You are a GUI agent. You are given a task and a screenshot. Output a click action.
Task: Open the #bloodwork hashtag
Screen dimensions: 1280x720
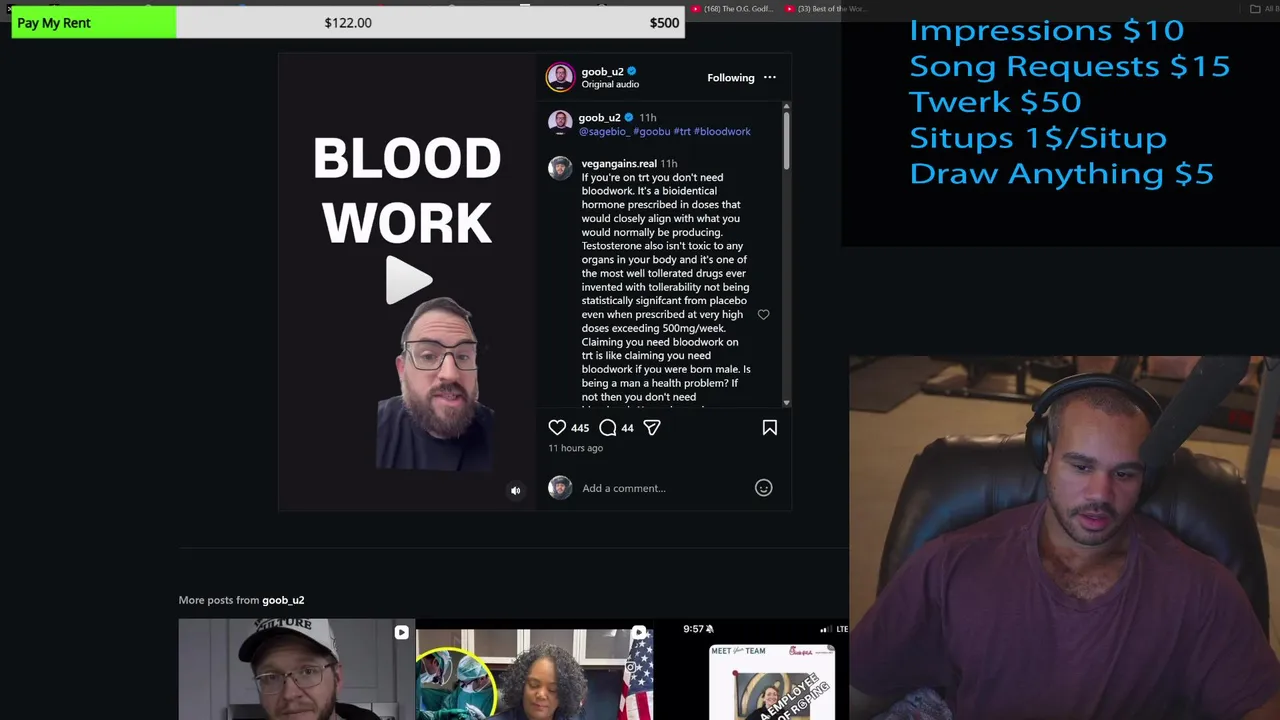(722, 131)
